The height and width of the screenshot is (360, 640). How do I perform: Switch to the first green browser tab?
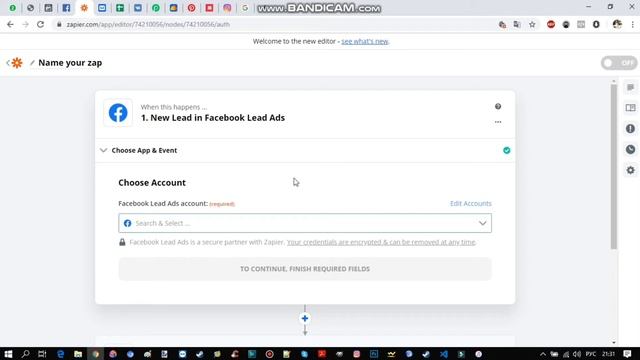point(13,8)
